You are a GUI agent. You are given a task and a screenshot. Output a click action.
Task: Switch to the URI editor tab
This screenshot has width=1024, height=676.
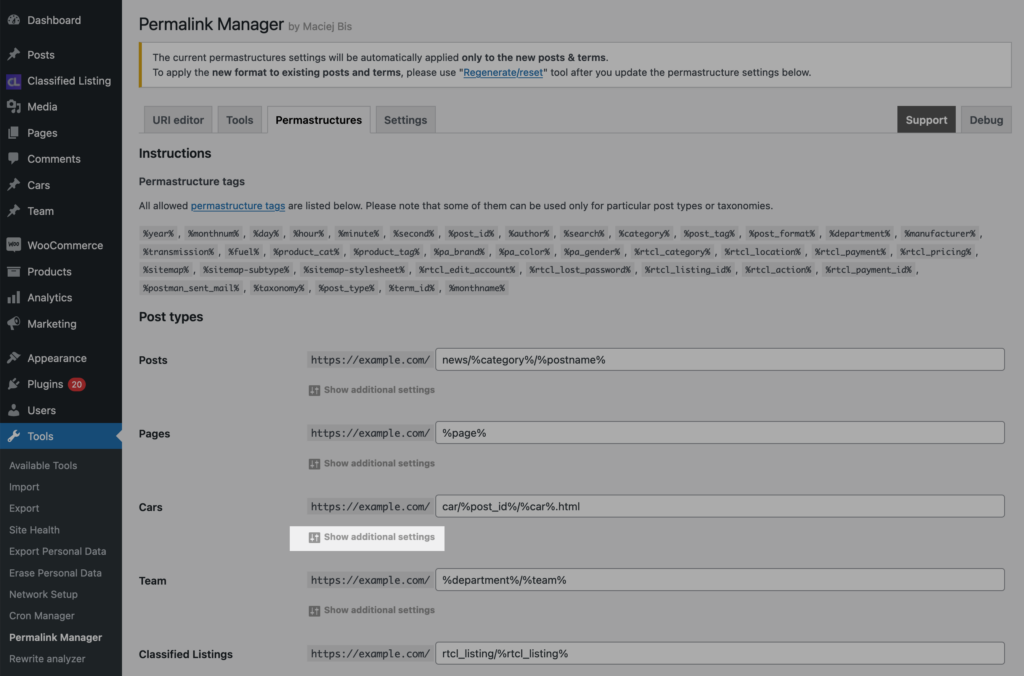pos(178,120)
